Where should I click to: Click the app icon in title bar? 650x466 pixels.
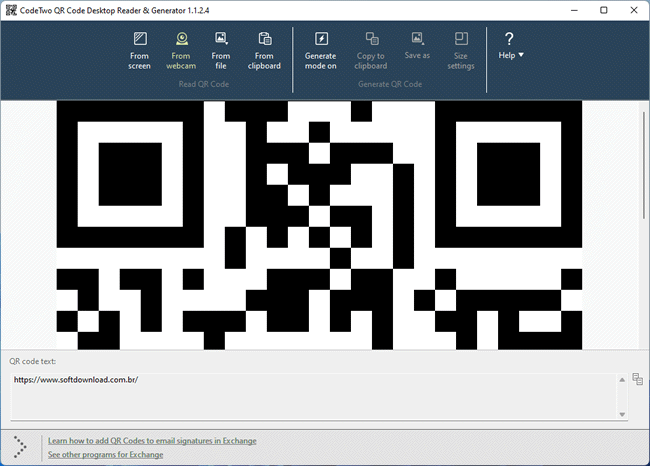(x=11, y=10)
